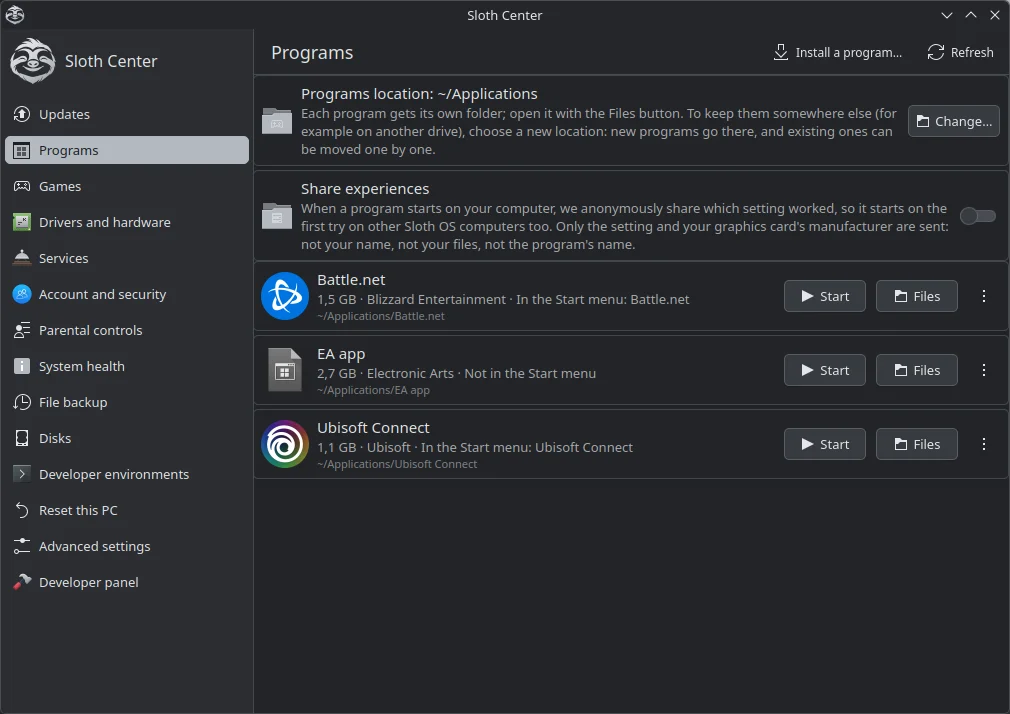Click the Parental controls icon
This screenshot has height=714, width=1010.
[22, 330]
